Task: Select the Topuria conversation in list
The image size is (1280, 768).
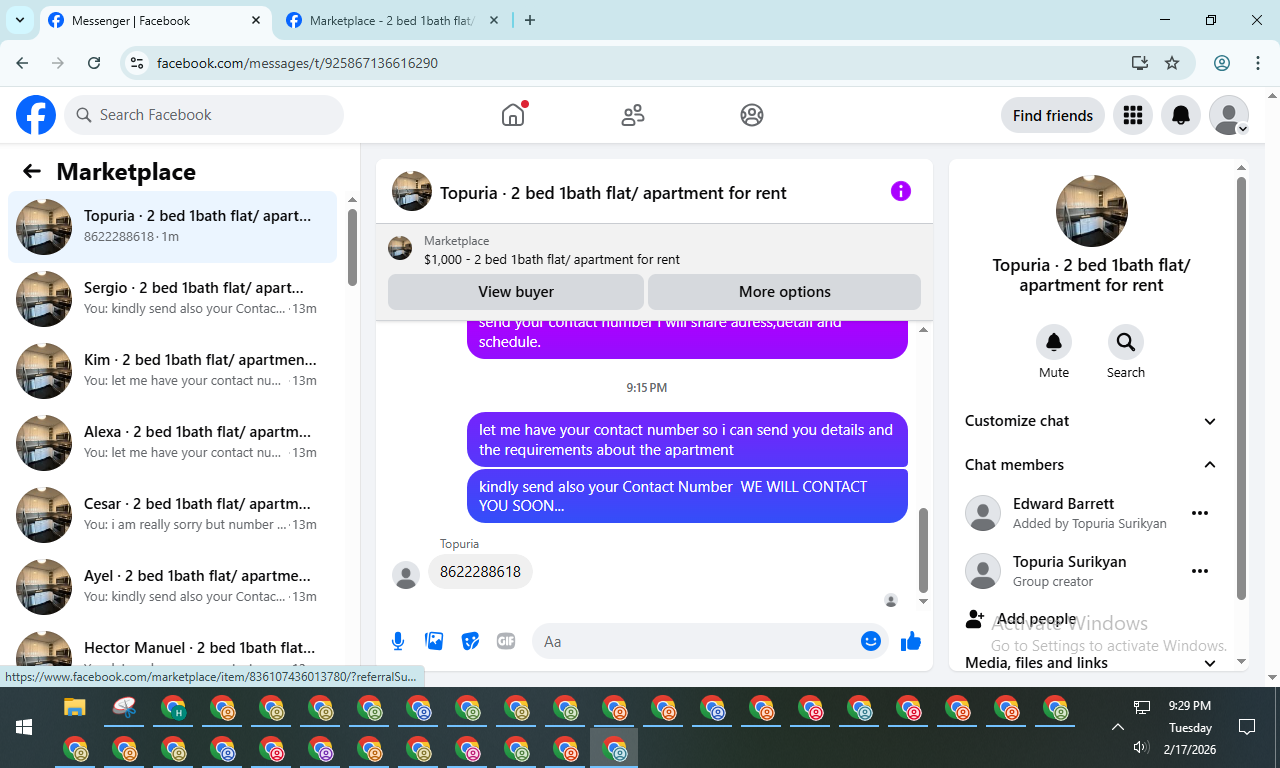Action: click(172, 227)
